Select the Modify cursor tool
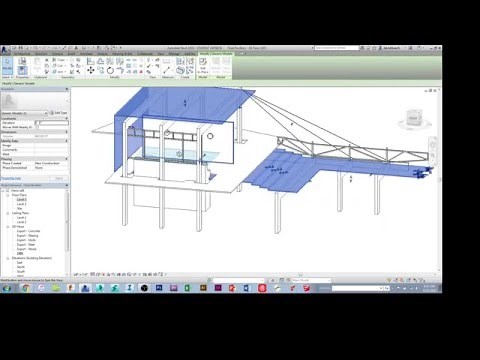 click(x=7, y=66)
